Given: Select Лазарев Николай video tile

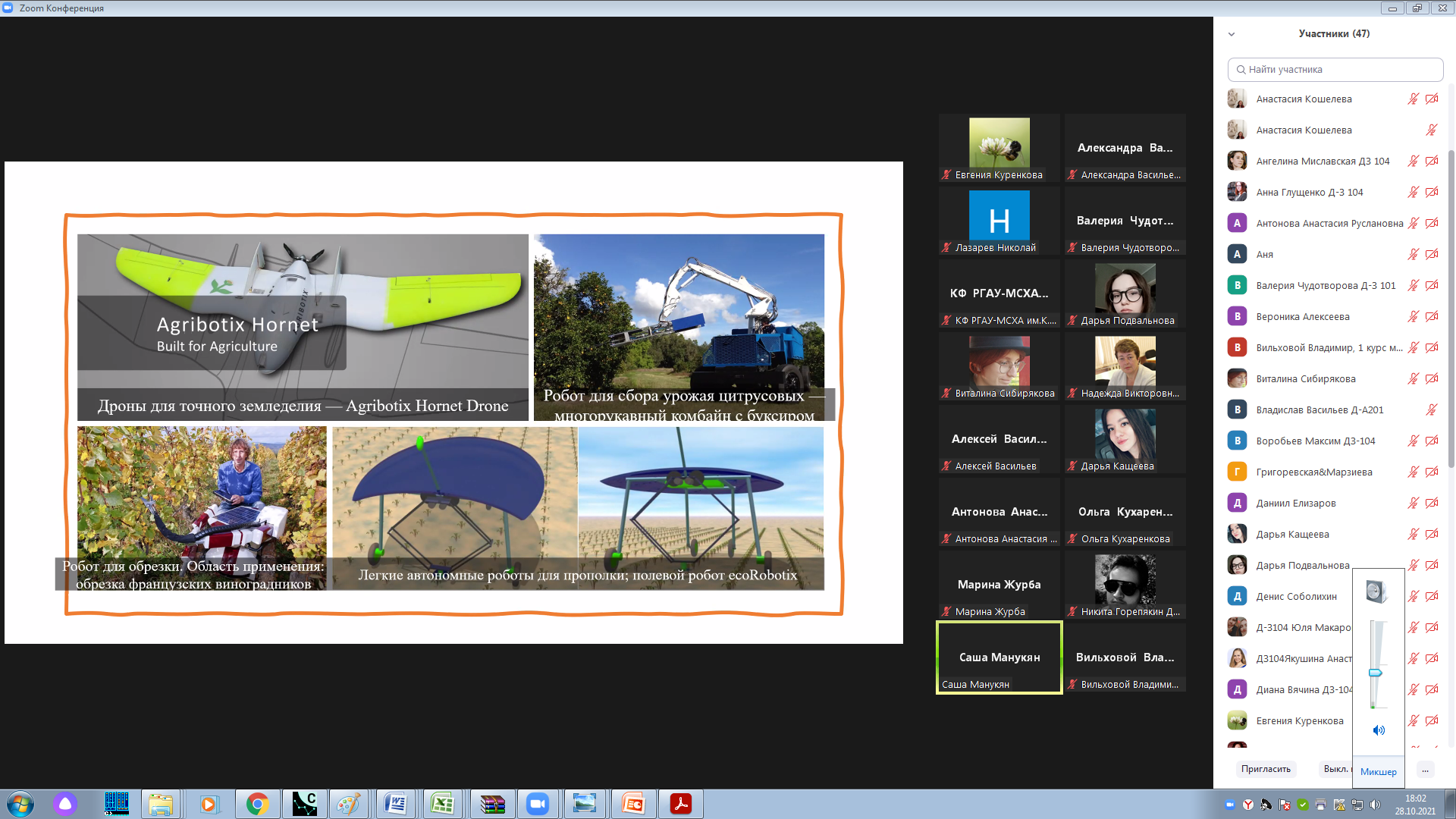Looking at the screenshot, I should (999, 221).
